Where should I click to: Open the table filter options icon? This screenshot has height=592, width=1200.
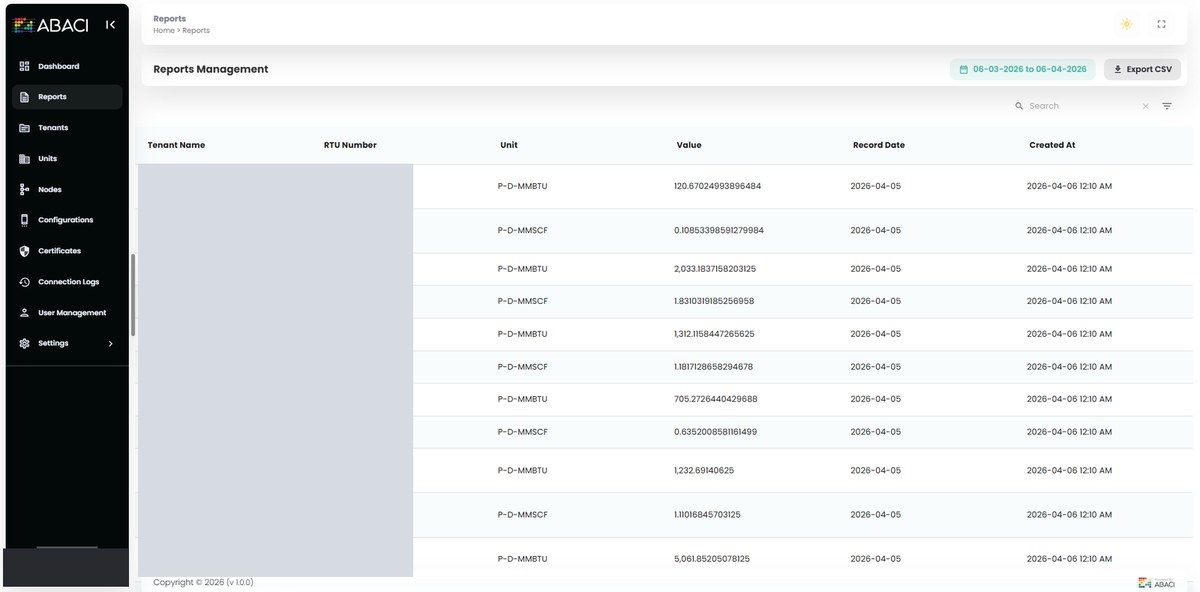(x=1167, y=106)
